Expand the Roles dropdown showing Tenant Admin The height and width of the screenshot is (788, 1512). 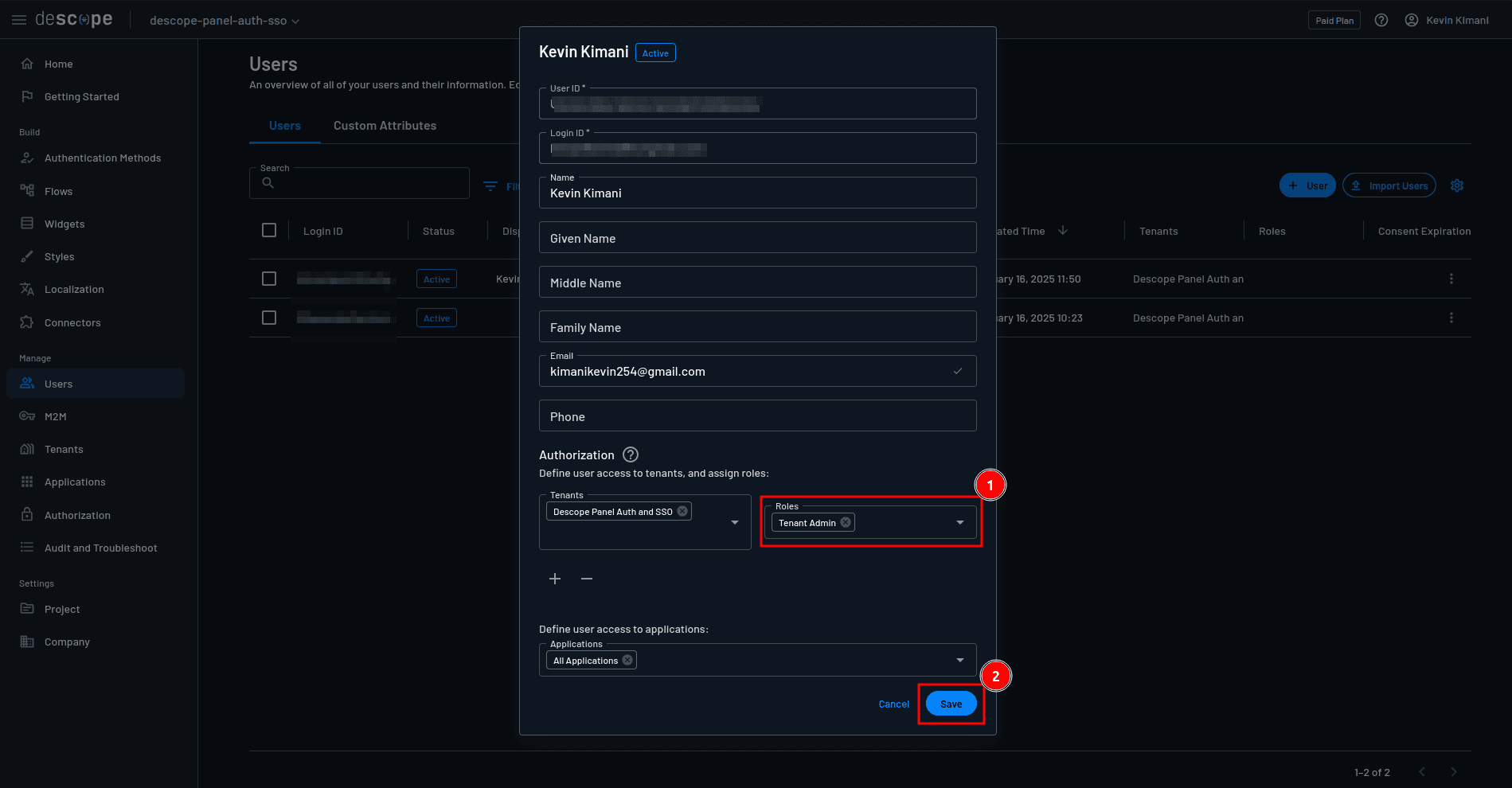pyautogui.click(x=959, y=522)
